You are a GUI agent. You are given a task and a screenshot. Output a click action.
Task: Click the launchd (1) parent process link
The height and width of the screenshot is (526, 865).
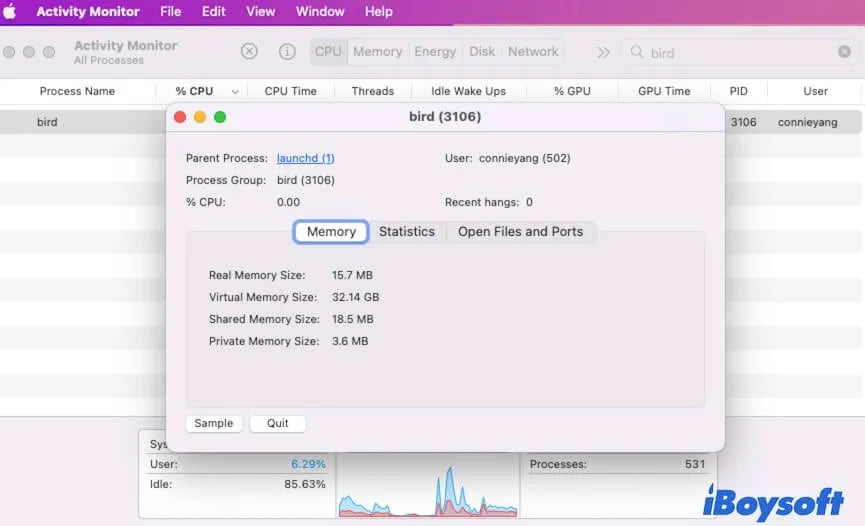[305, 158]
